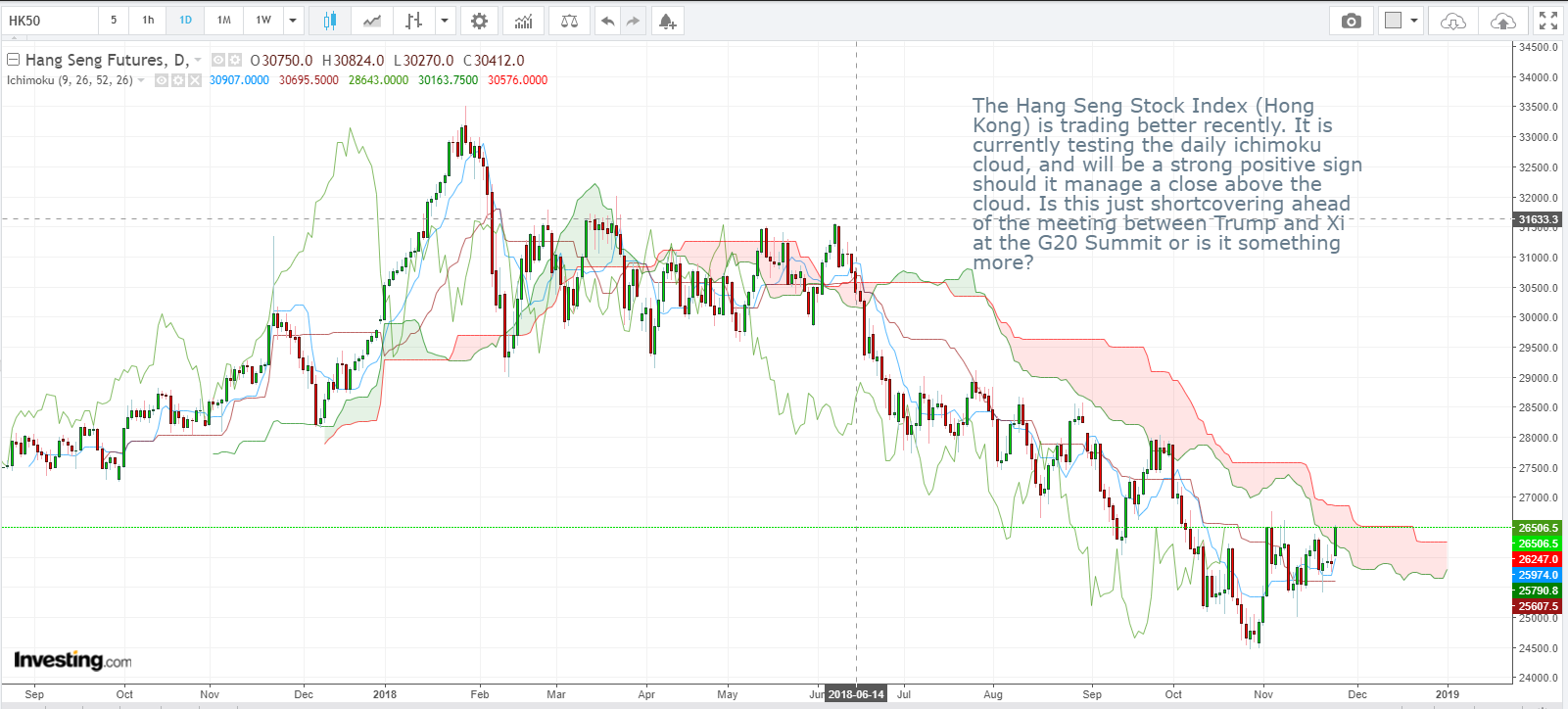
Task: Open the more chart styles dropdown arrow
Action: point(446,21)
